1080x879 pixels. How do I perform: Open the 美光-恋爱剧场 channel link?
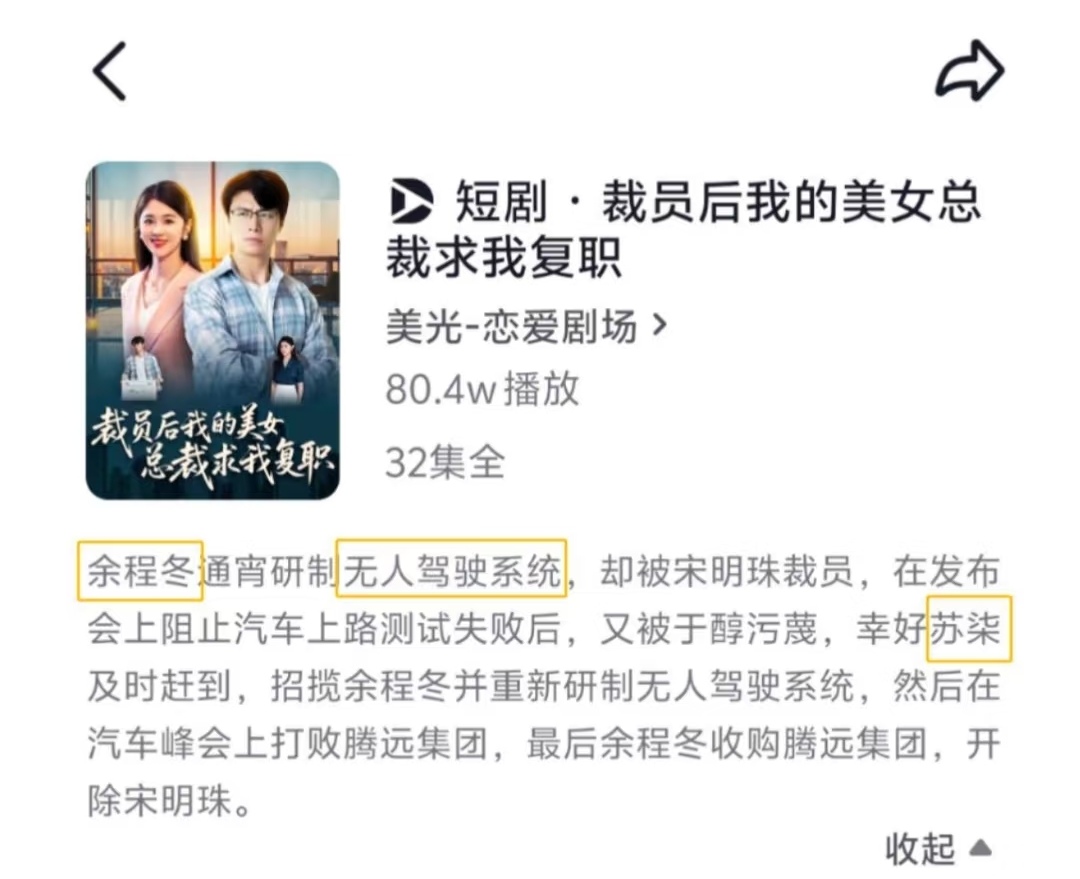[x=511, y=326]
